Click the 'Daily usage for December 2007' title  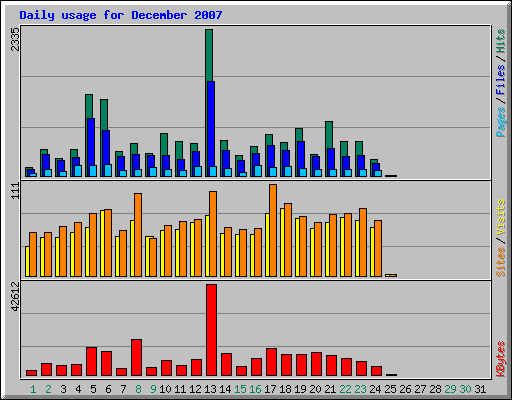click(x=121, y=15)
